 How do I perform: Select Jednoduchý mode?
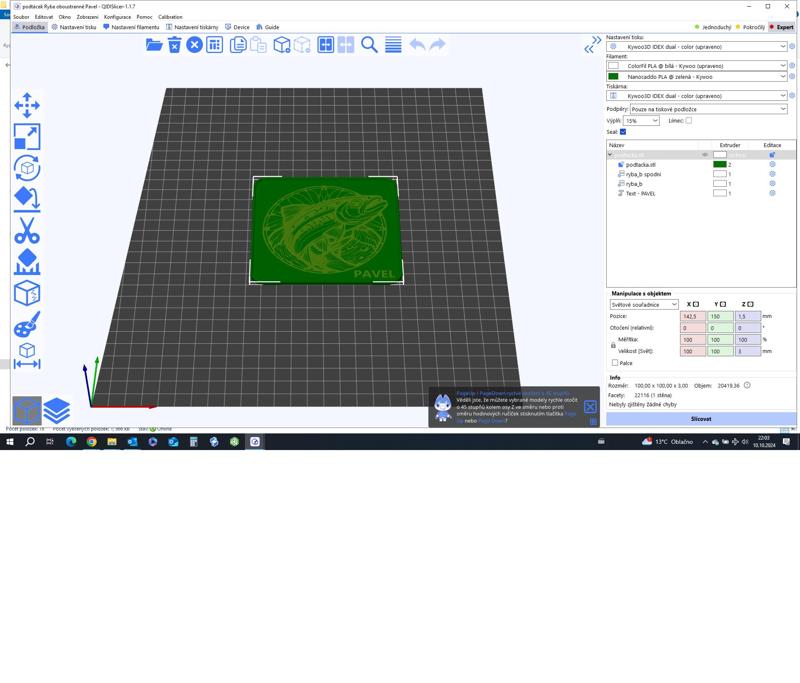(x=713, y=27)
